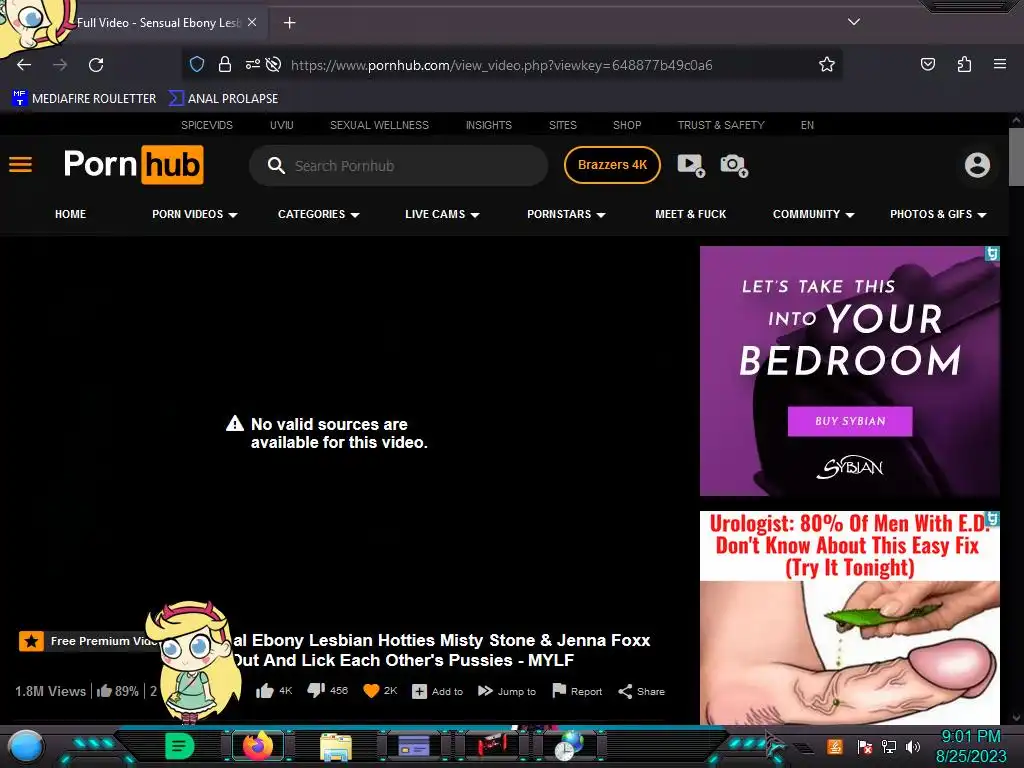Open the browser extensions puzzle icon

(964, 64)
